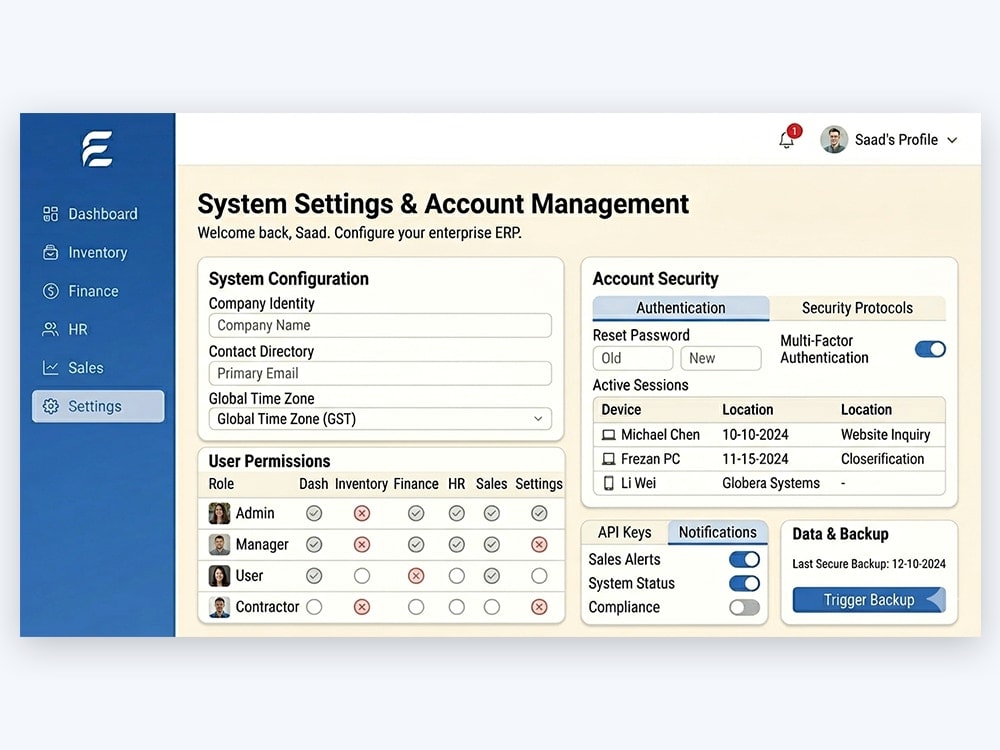The height and width of the screenshot is (750, 1000).
Task: Select the Notifications tab
Action: [x=717, y=533]
